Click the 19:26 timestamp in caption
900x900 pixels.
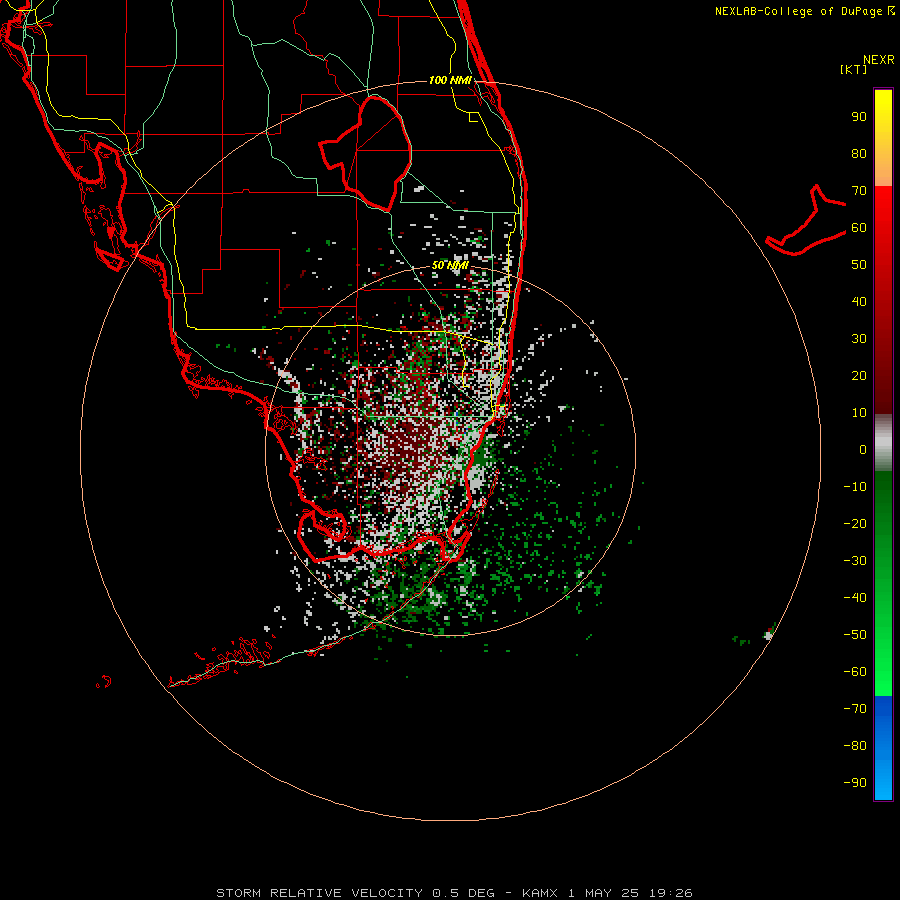(x=670, y=893)
